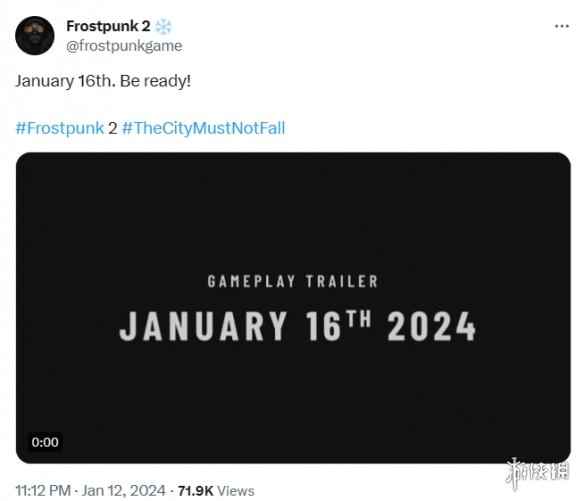Image resolution: width=584 pixels, height=501 pixels.
Task: Click the Jan 12, 2024 post date
Action: coord(123,491)
